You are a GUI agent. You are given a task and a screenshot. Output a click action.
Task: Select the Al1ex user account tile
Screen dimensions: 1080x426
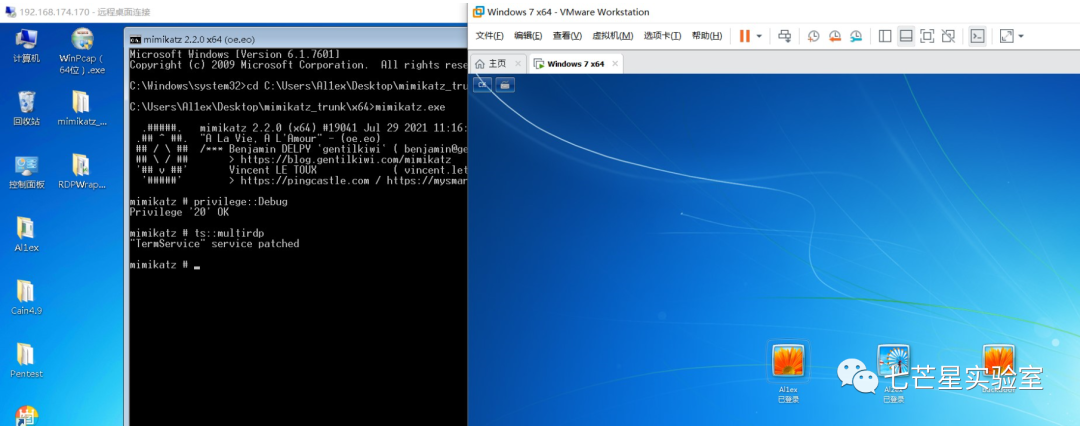click(788, 364)
